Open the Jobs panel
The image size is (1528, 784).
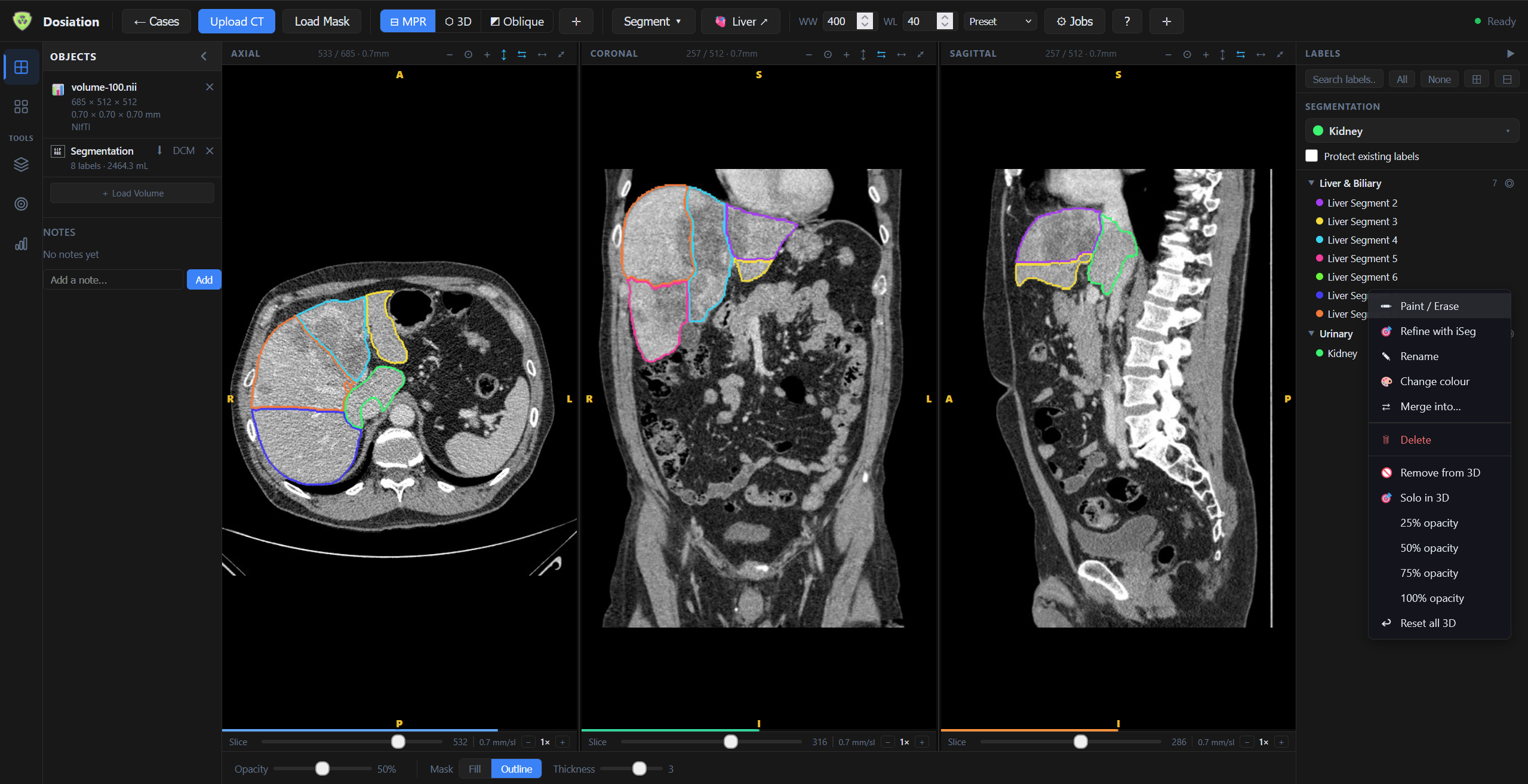tap(1074, 21)
